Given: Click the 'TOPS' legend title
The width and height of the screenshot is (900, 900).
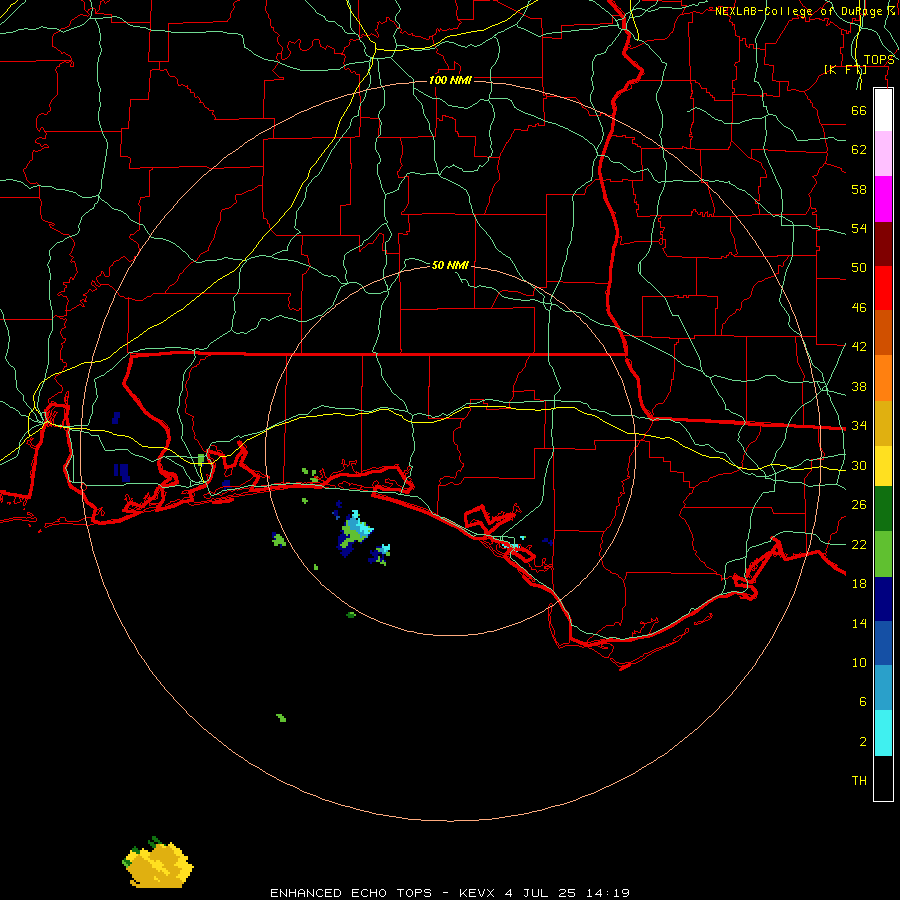Looking at the screenshot, I should click(x=879, y=60).
